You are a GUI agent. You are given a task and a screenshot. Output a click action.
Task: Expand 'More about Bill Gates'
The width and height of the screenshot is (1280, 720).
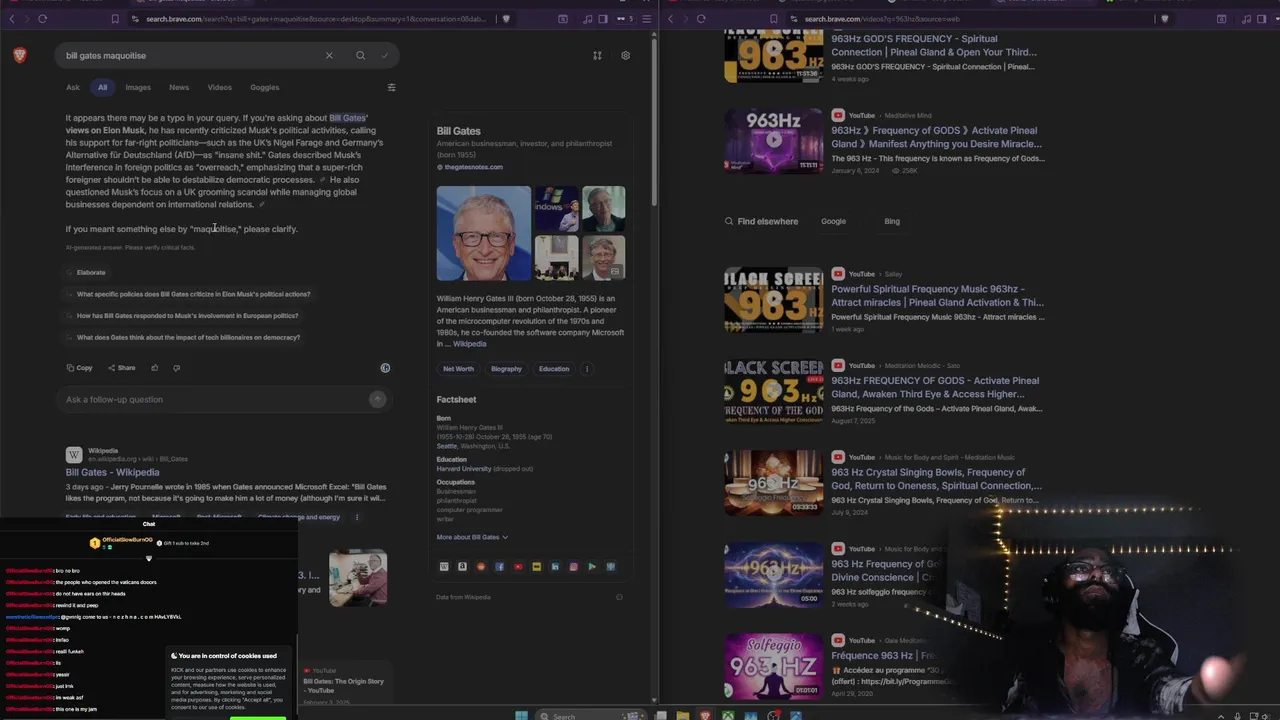472,537
